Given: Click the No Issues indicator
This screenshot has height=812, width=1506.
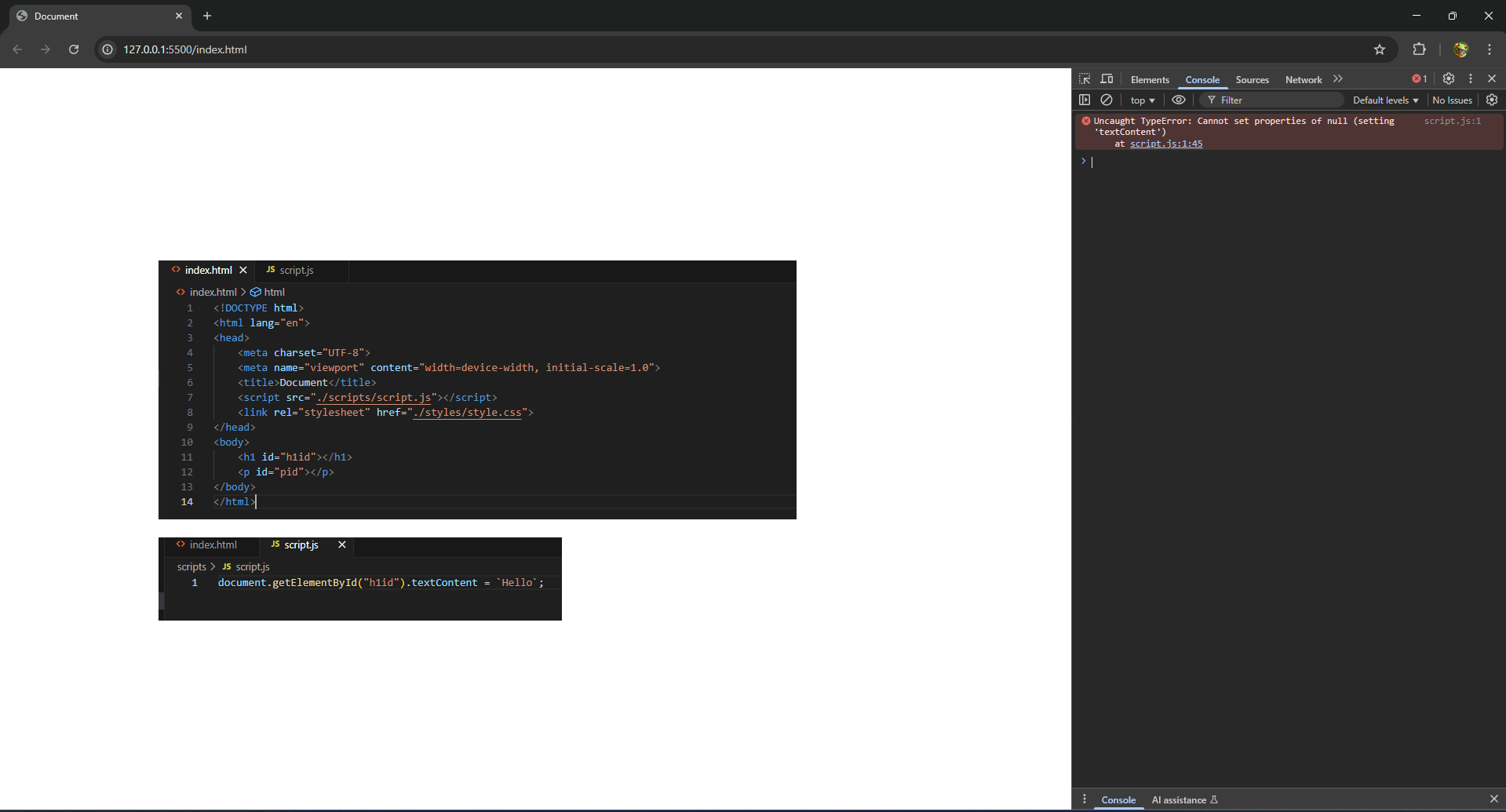Looking at the screenshot, I should click(x=1452, y=100).
